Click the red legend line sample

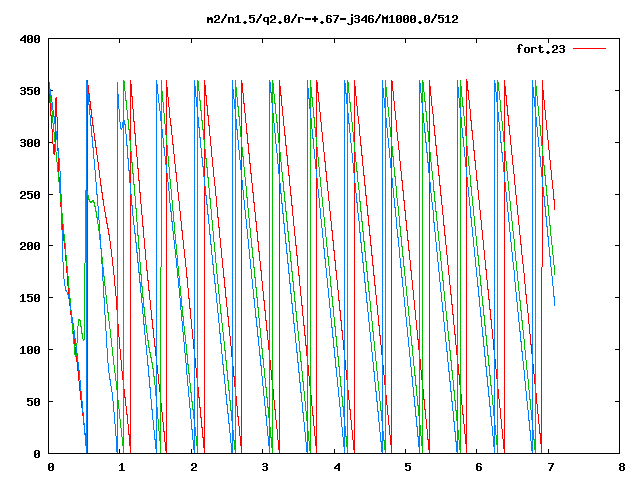(589, 49)
